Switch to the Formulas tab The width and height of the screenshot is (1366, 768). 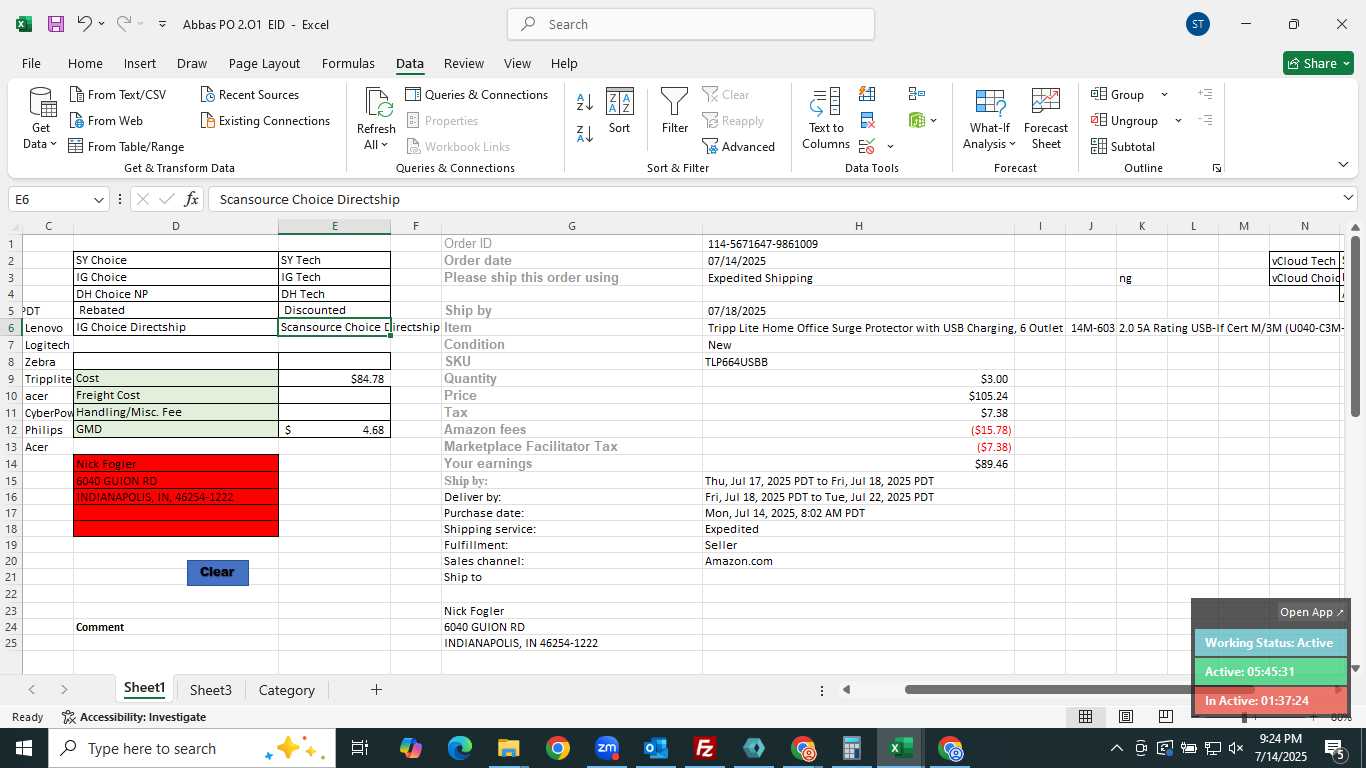pos(348,63)
